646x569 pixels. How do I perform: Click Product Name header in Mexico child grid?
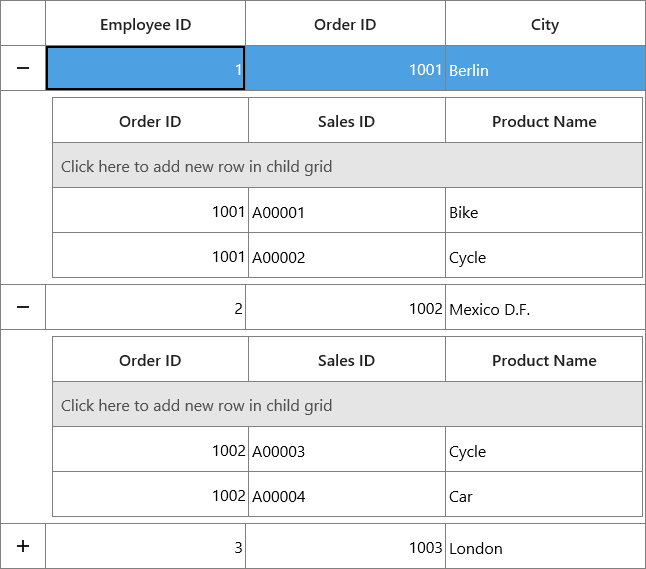pos(544,359)
